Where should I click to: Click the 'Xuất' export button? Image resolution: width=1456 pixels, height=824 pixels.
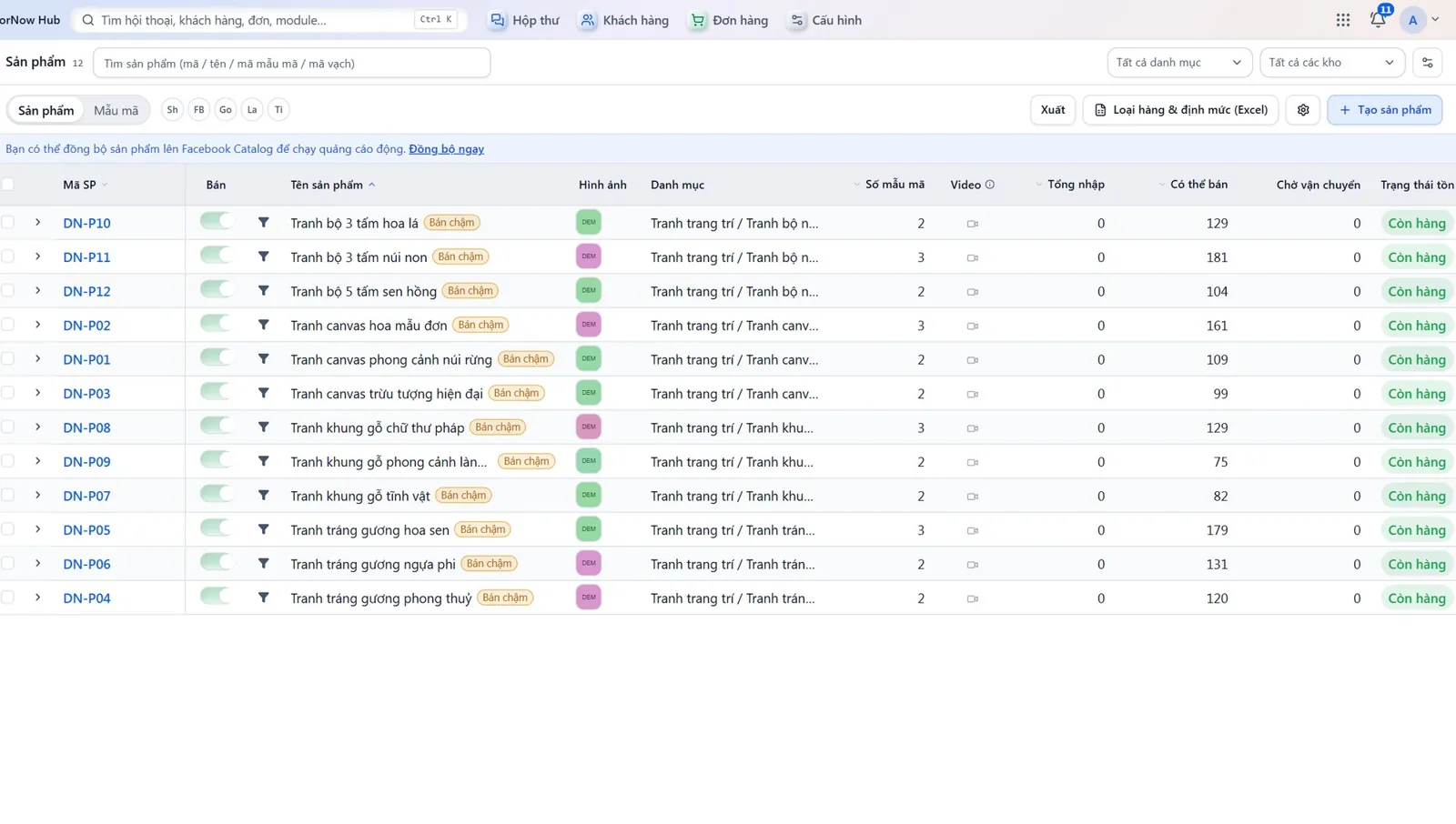1053,110
